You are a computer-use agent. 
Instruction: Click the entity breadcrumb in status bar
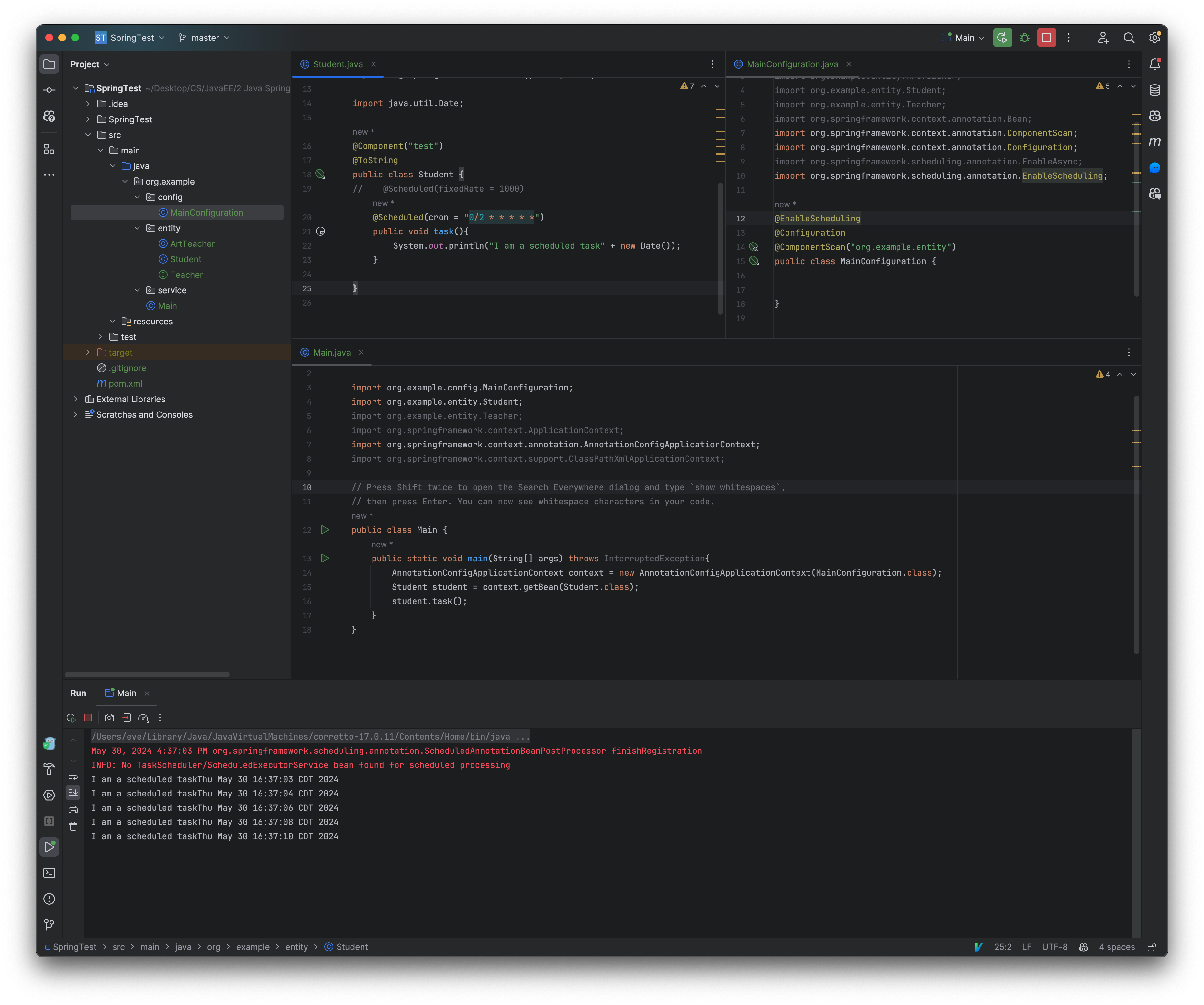point(296,946)
